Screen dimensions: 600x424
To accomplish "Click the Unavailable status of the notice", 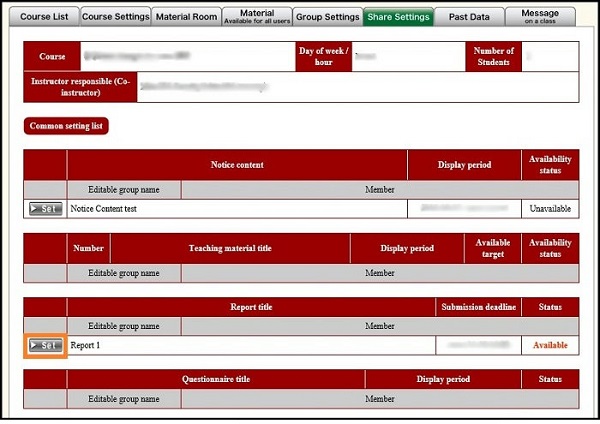I will click(x=550, y=209).
